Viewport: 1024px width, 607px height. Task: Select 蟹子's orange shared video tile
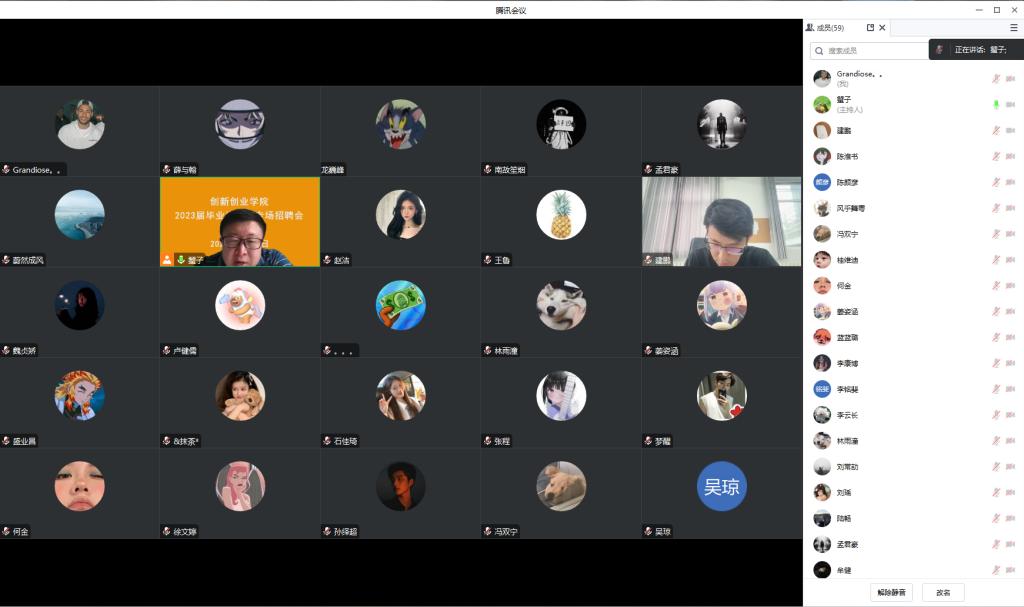240,222
